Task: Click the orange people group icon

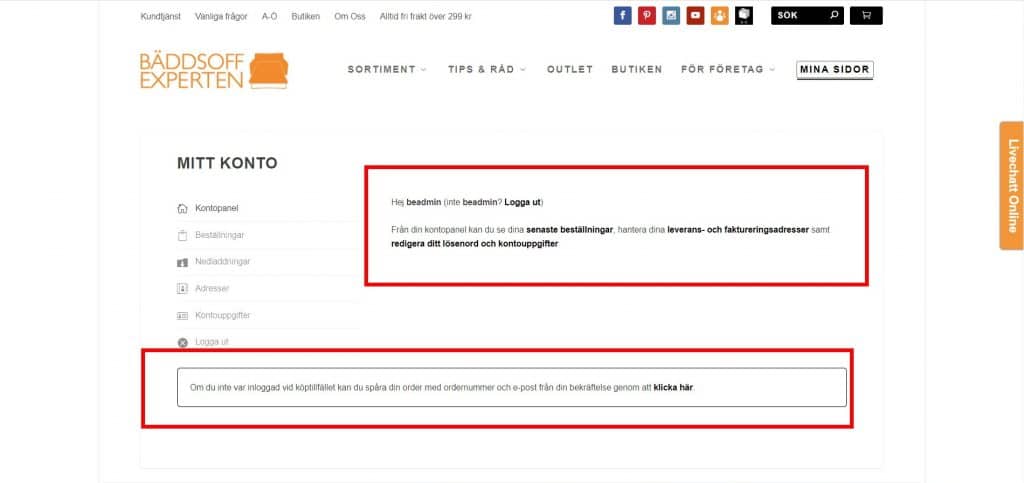Action: pos(720,16)
